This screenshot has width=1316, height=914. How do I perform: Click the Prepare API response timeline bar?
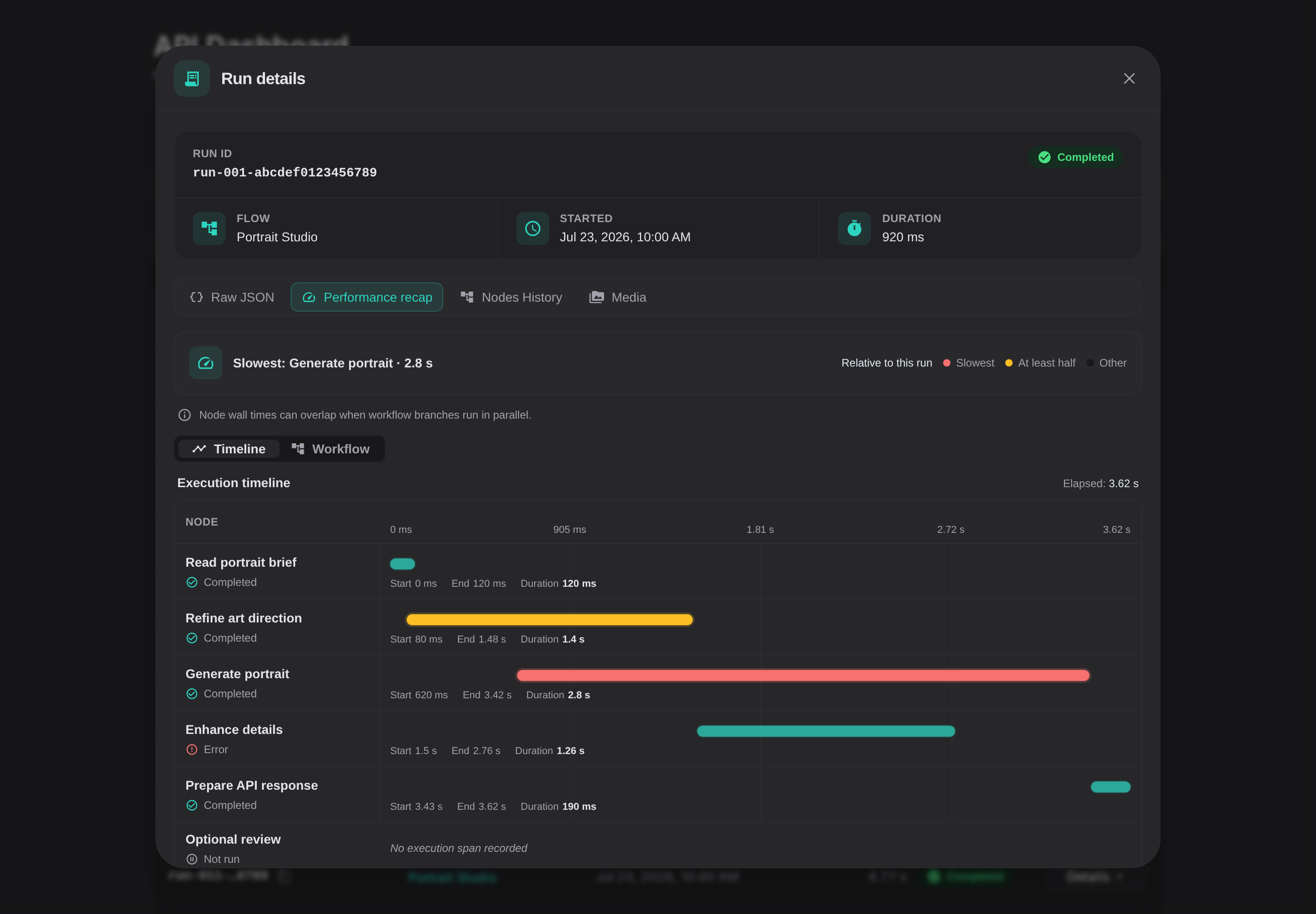1110,787
